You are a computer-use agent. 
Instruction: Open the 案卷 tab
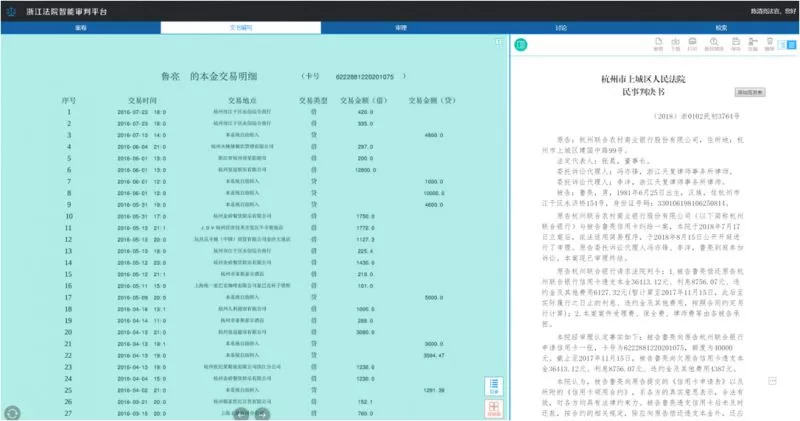[x=81, y=28]
